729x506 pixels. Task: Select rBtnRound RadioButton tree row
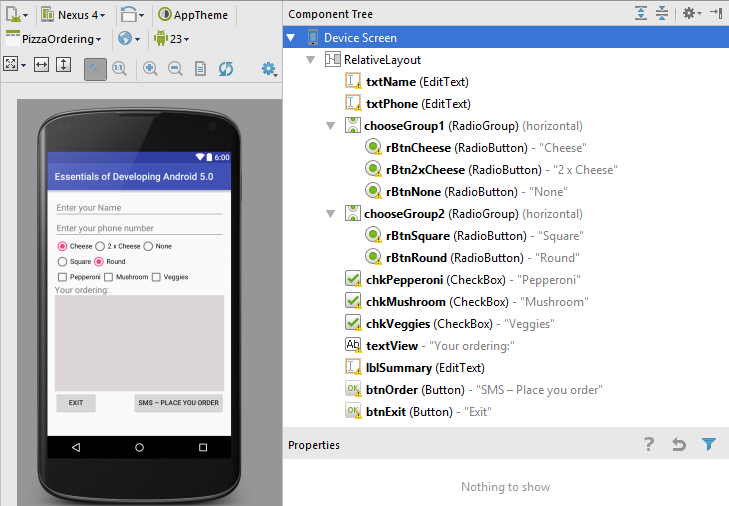tap(472, 258)
